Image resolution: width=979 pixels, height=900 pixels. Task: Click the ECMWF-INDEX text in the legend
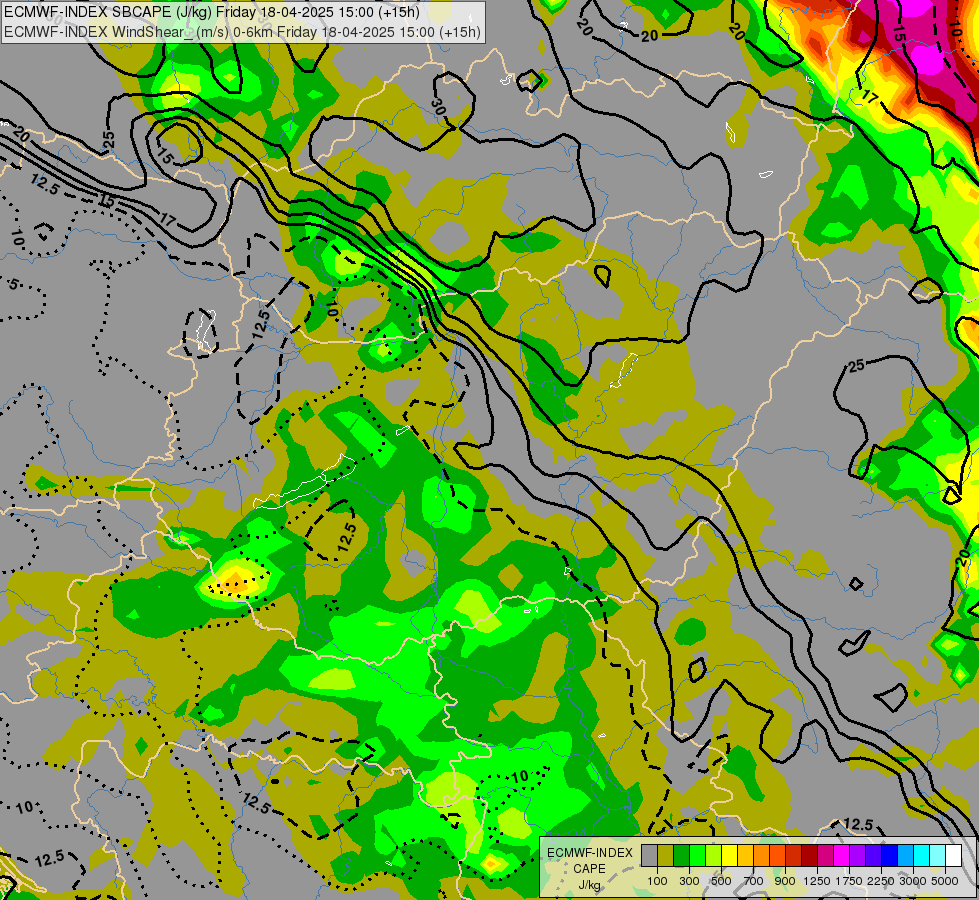[x=590, y=853]
